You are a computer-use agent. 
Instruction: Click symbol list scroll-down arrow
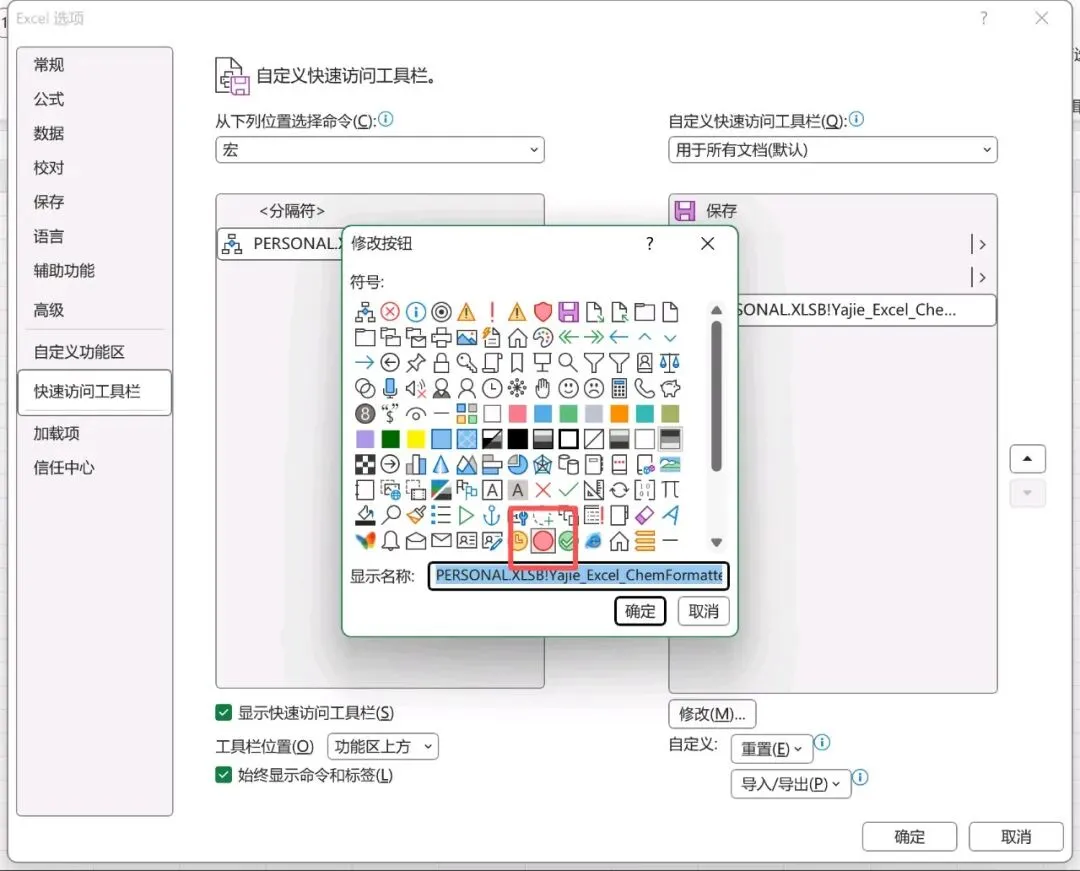pos(716,542)
